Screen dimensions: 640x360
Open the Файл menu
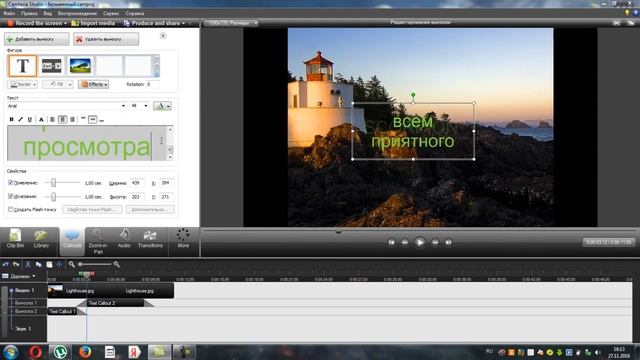[9, 13]
